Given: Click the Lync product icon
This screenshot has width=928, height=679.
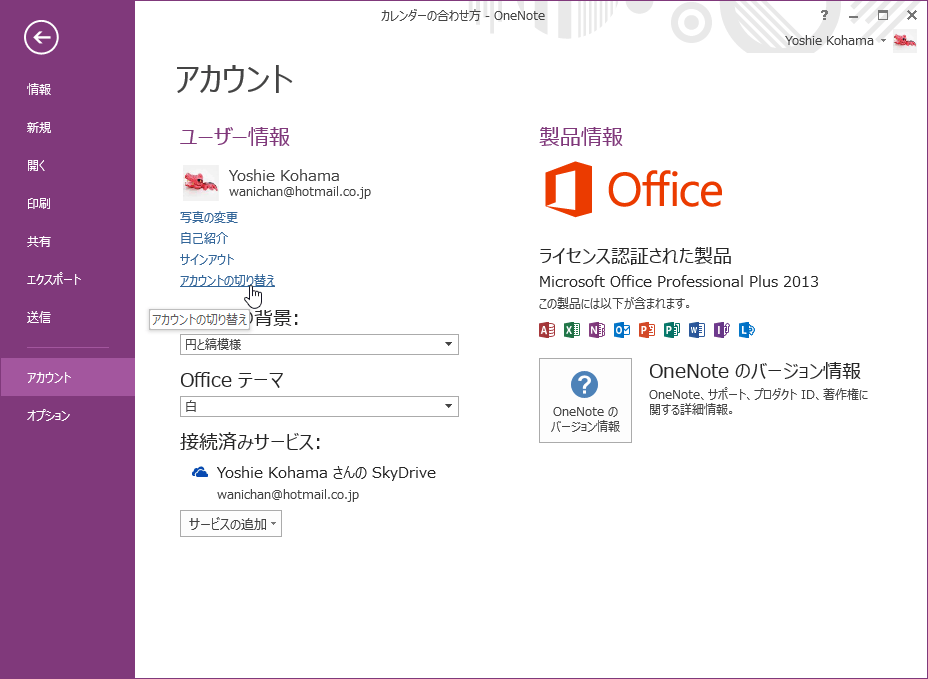Looking at the screenshot, I should tap(747, 330).
